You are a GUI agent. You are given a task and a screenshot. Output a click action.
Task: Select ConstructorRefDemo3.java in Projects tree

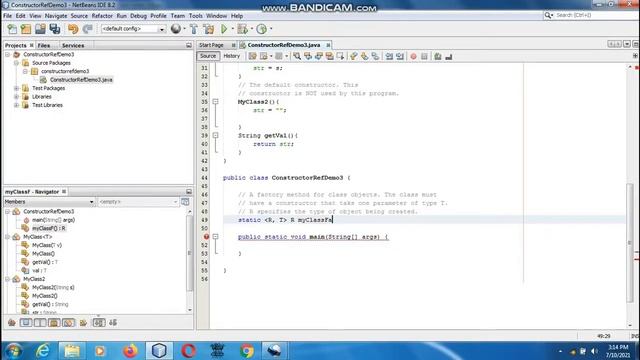[81, 80]
